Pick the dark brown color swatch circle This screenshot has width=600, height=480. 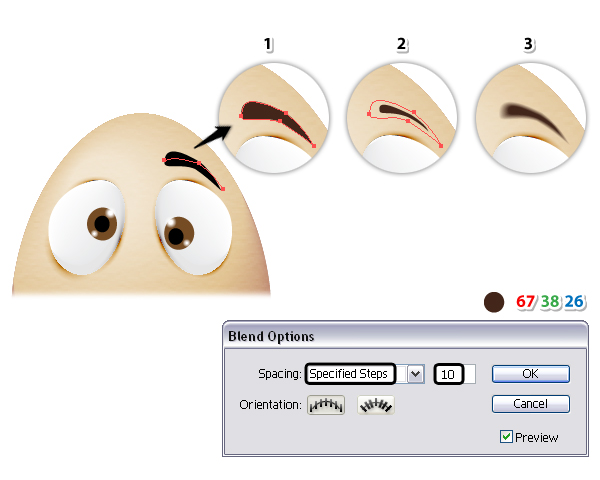coord(494,302)
